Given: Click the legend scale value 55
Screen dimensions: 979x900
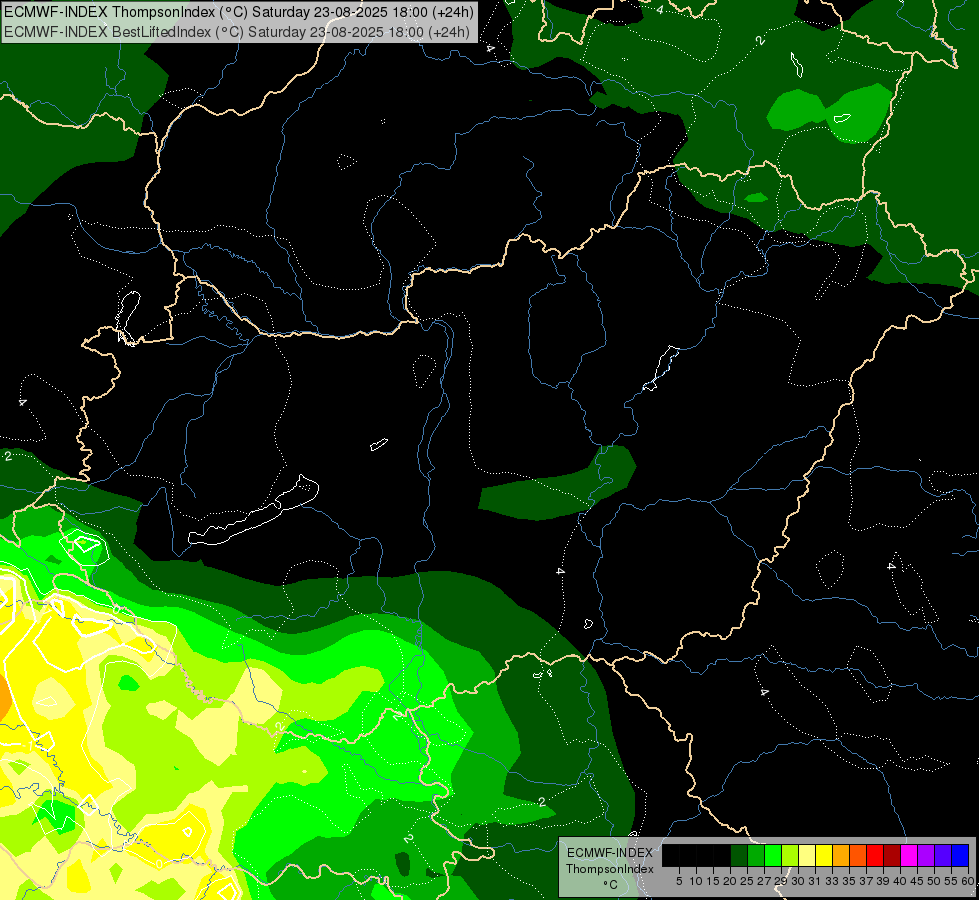Looking at the screenshot, I should [x=951, y=881].
